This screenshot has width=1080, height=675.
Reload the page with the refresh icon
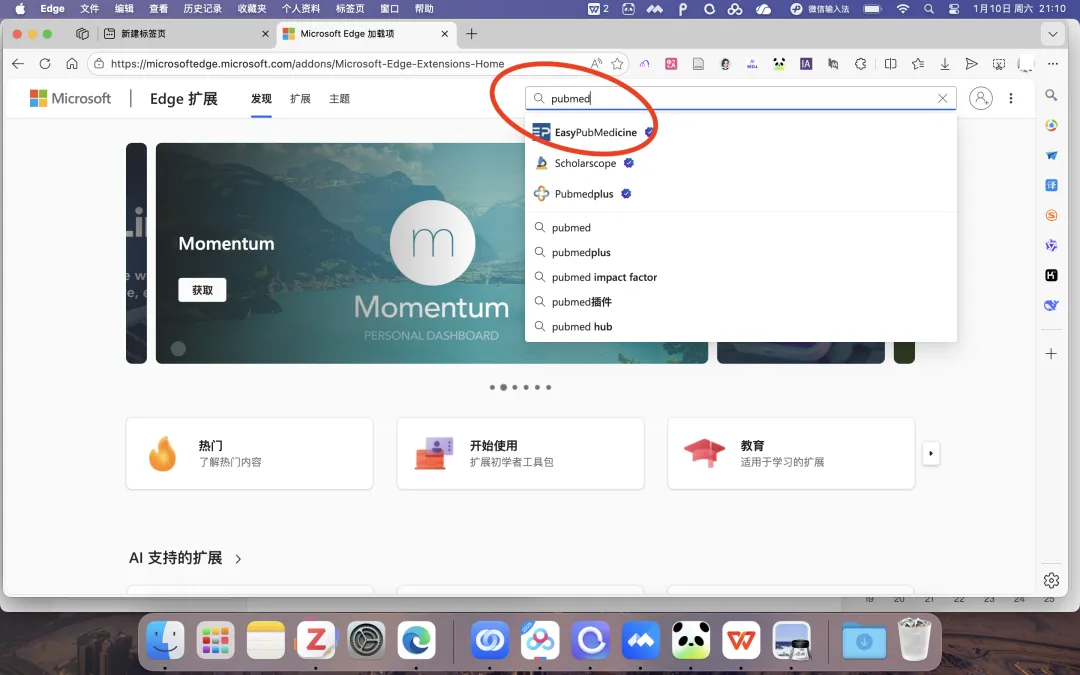(x=45, y=63)
